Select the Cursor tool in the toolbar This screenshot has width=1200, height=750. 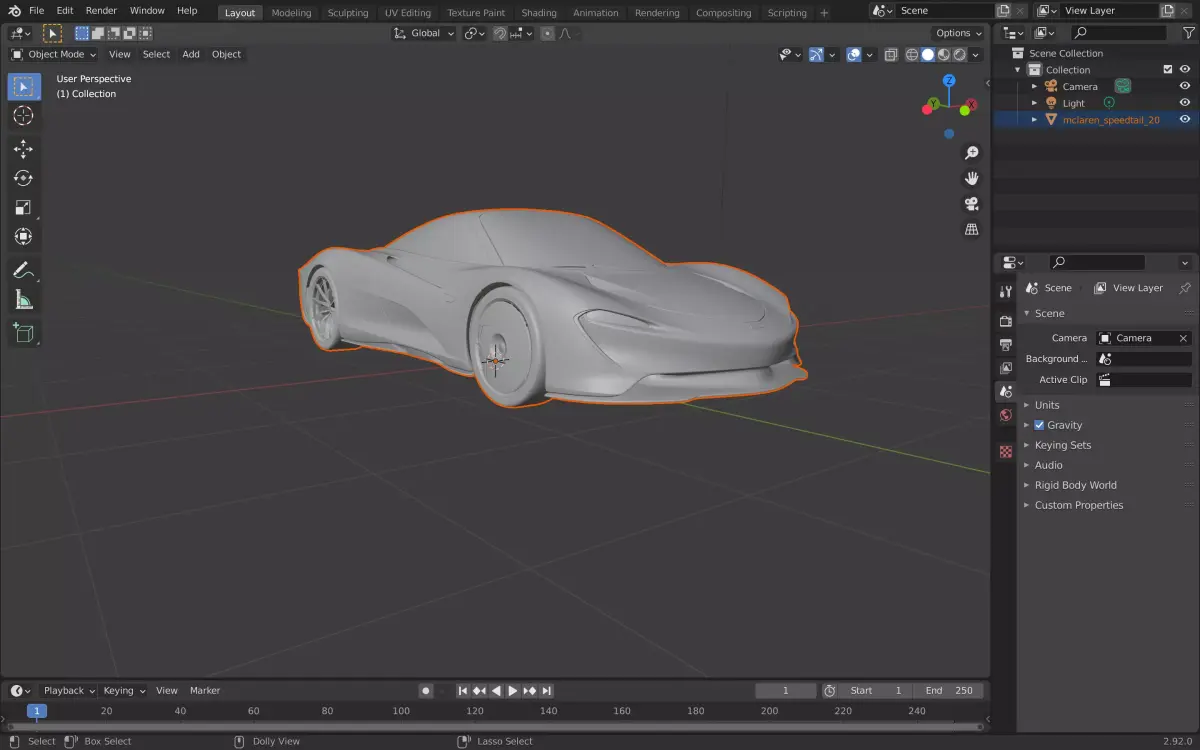pyautogui.click(x=23, y=116)
